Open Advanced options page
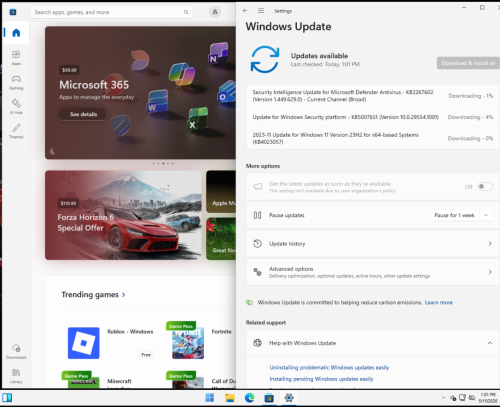The width and height of the screenshot is (500, 407). click(372, 272)
